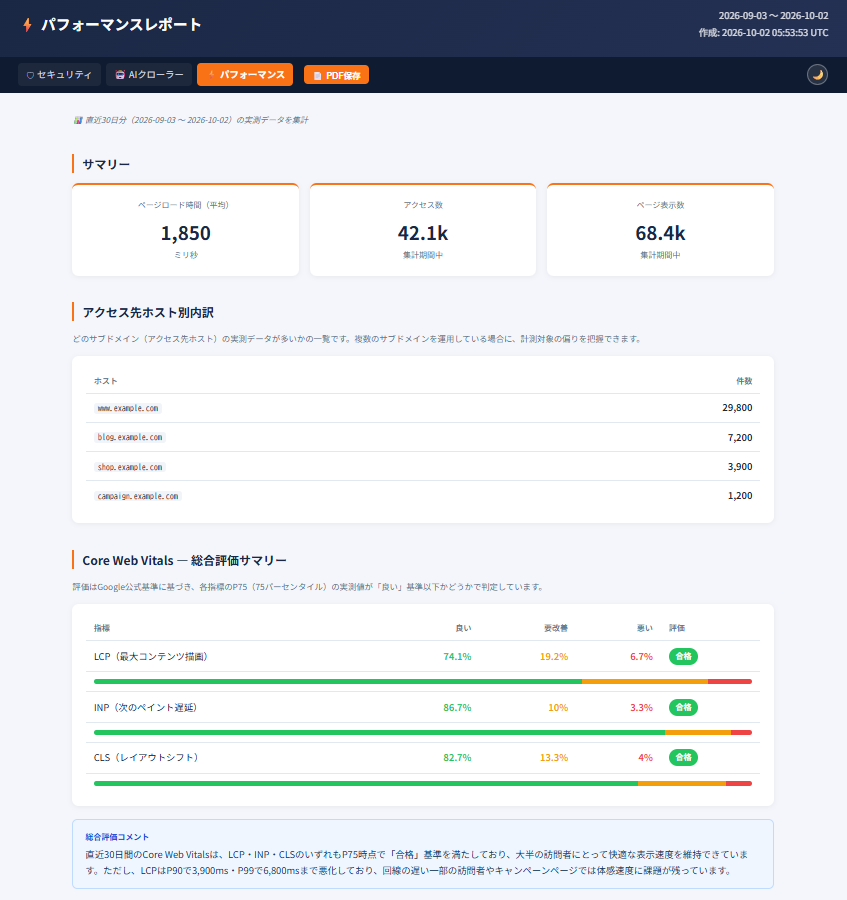Screen dimensions: 847x900
Task: Click the ホスト column header
Action: point(106,381)
